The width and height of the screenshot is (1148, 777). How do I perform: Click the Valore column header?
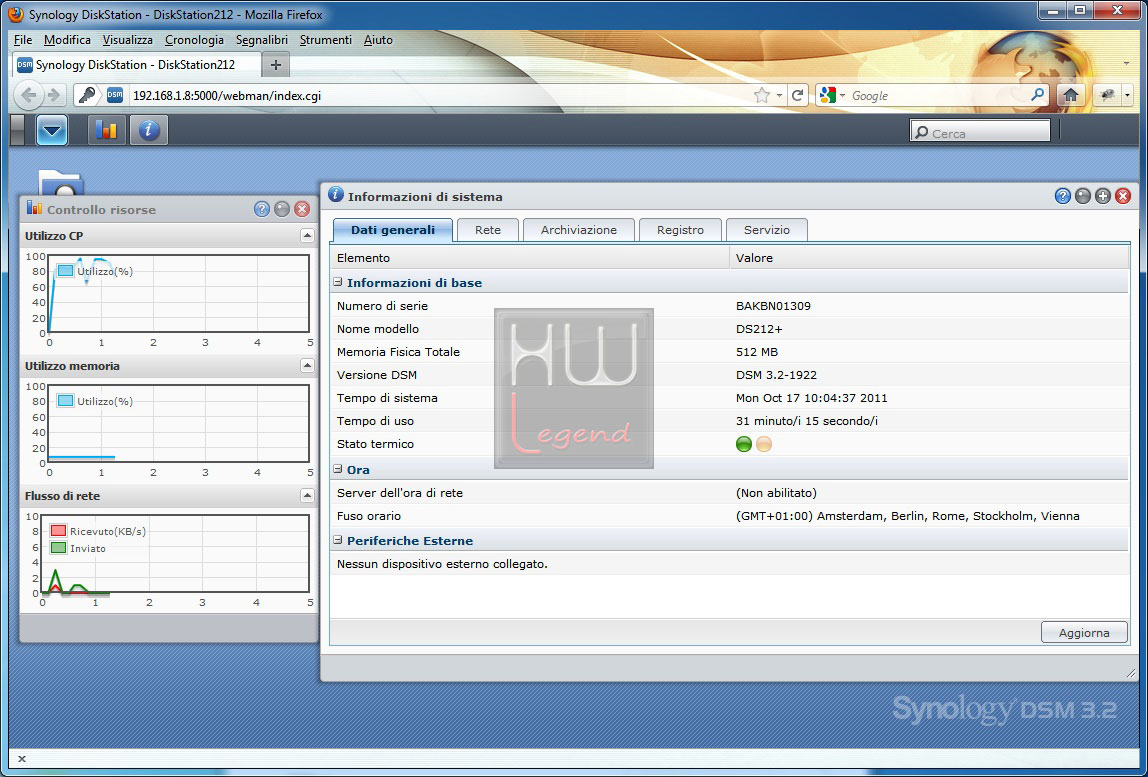click(x=929, y=258)
